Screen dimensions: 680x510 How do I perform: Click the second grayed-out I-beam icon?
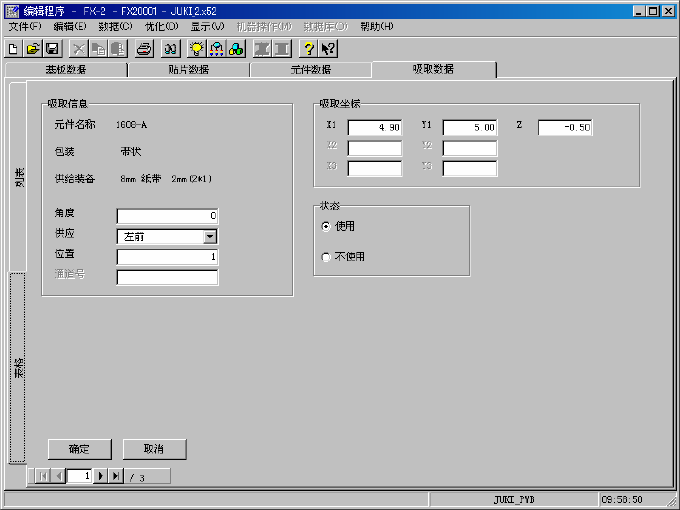click(x=282, y=49)
